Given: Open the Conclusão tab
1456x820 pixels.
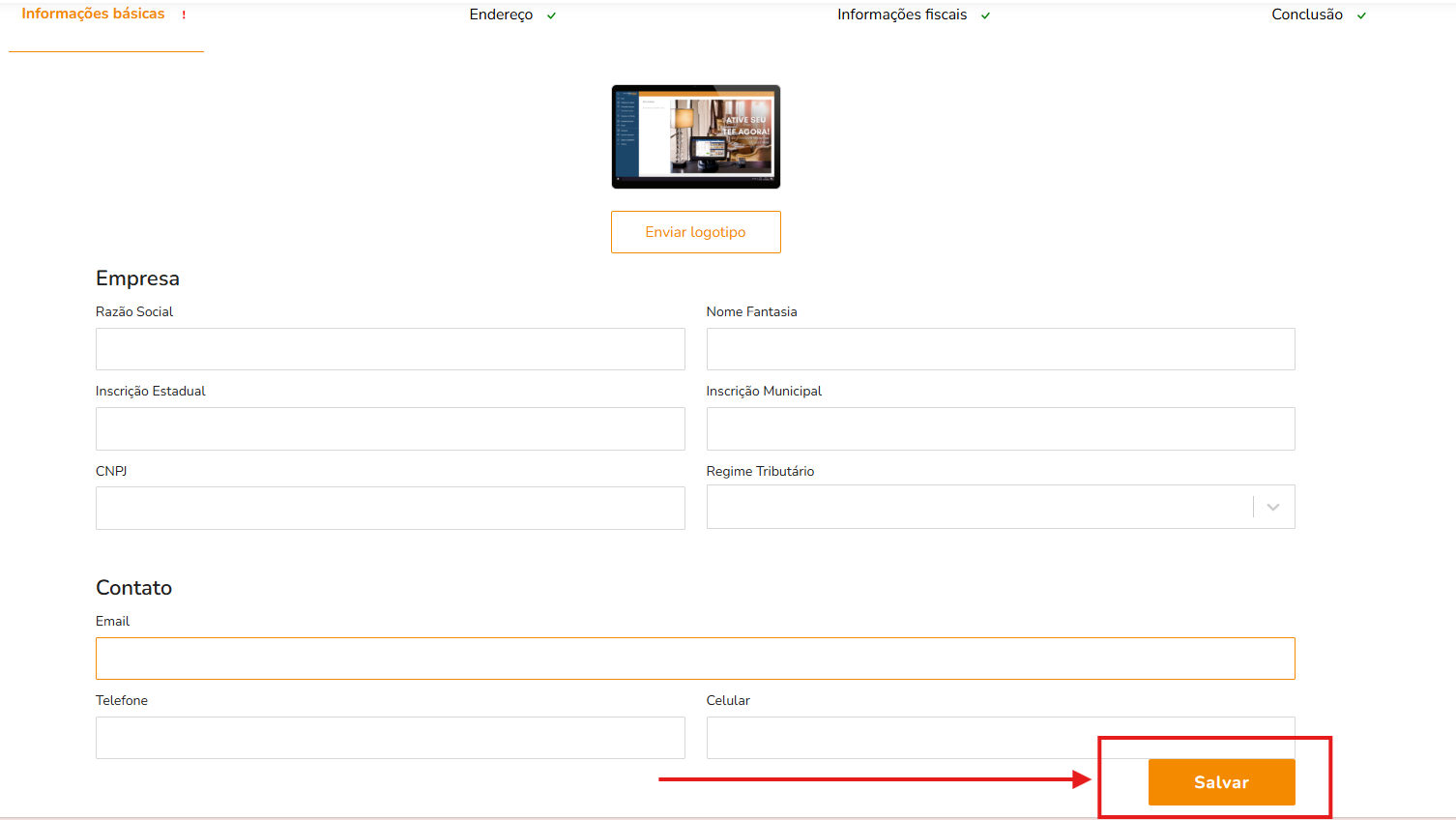Looking at the screenshot, I should coord(1307,15).
